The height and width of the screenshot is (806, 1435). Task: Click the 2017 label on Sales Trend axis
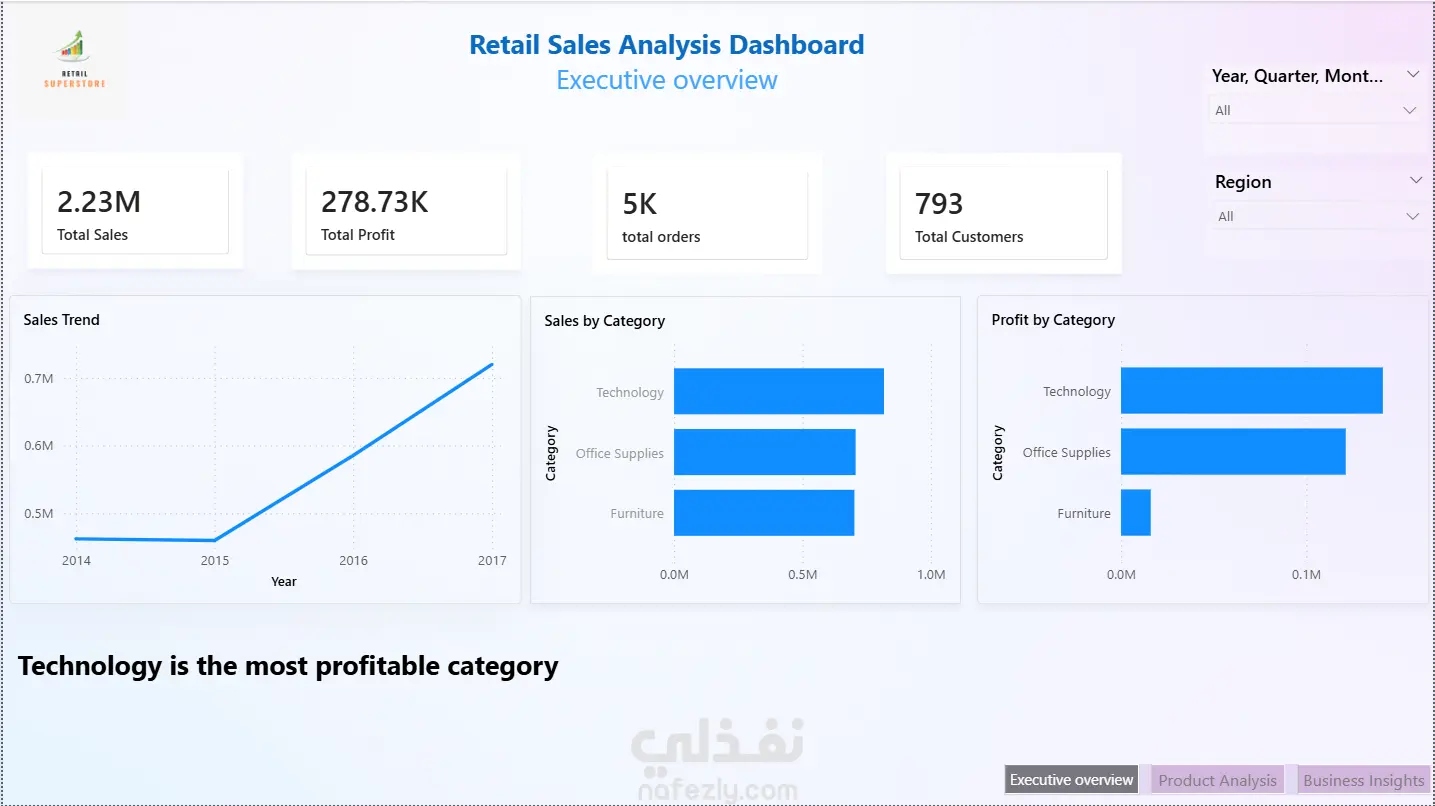(x=492, y=561)
